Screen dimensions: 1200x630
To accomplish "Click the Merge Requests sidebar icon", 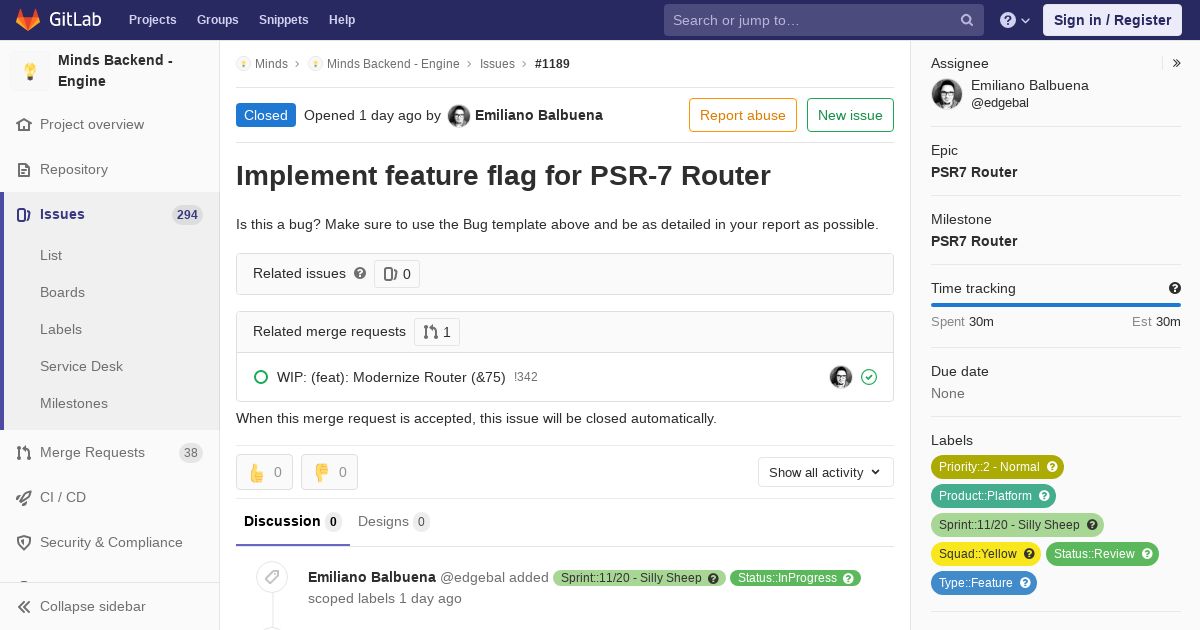I will point(24,453).
